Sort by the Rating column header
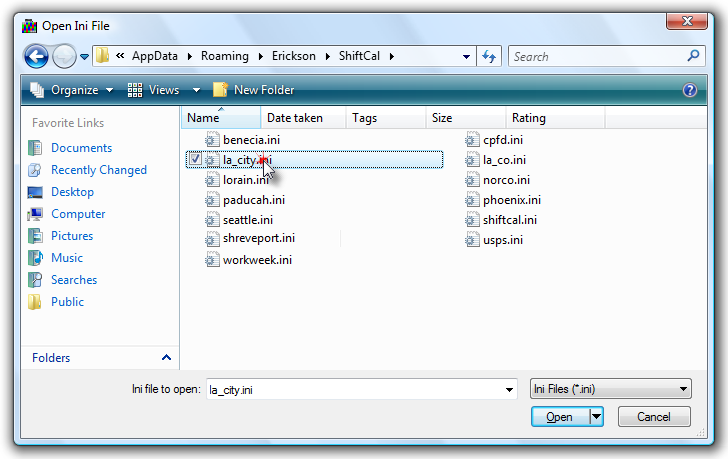Image resolution: width=728 pixels, height=459 pixels. [555, 118]
